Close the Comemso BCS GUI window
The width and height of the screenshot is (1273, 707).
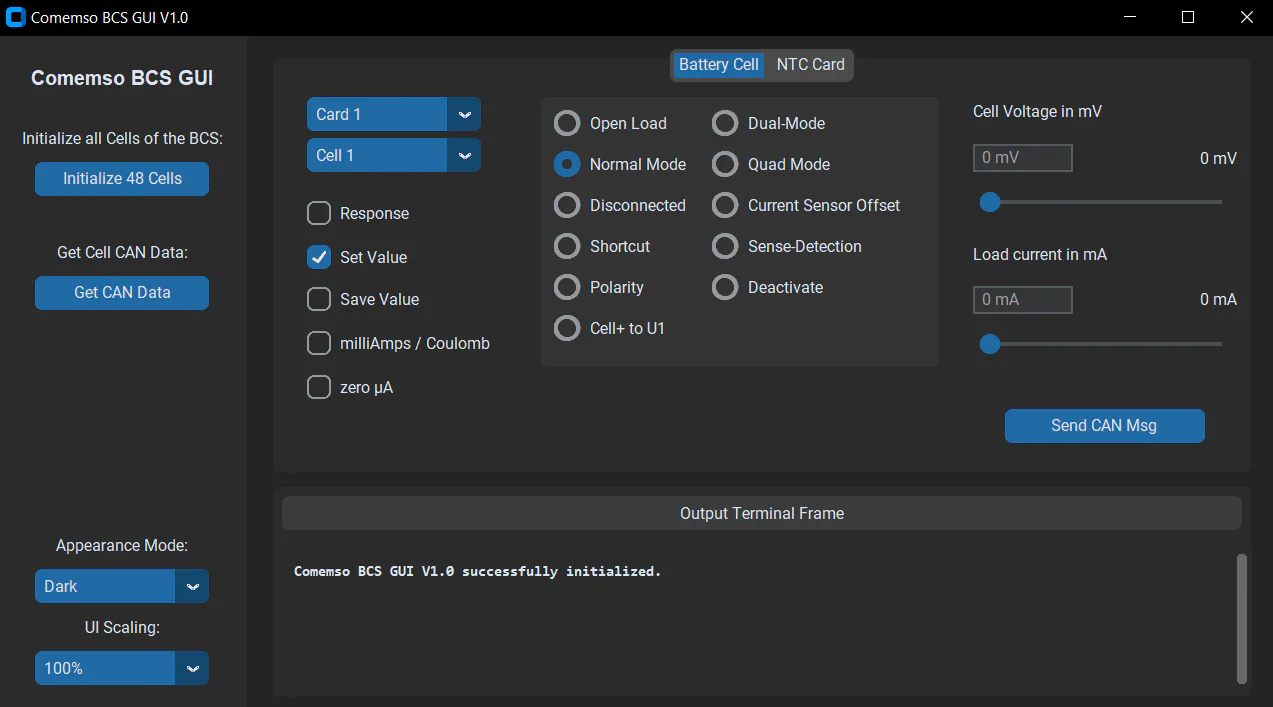coord(1245,18)
